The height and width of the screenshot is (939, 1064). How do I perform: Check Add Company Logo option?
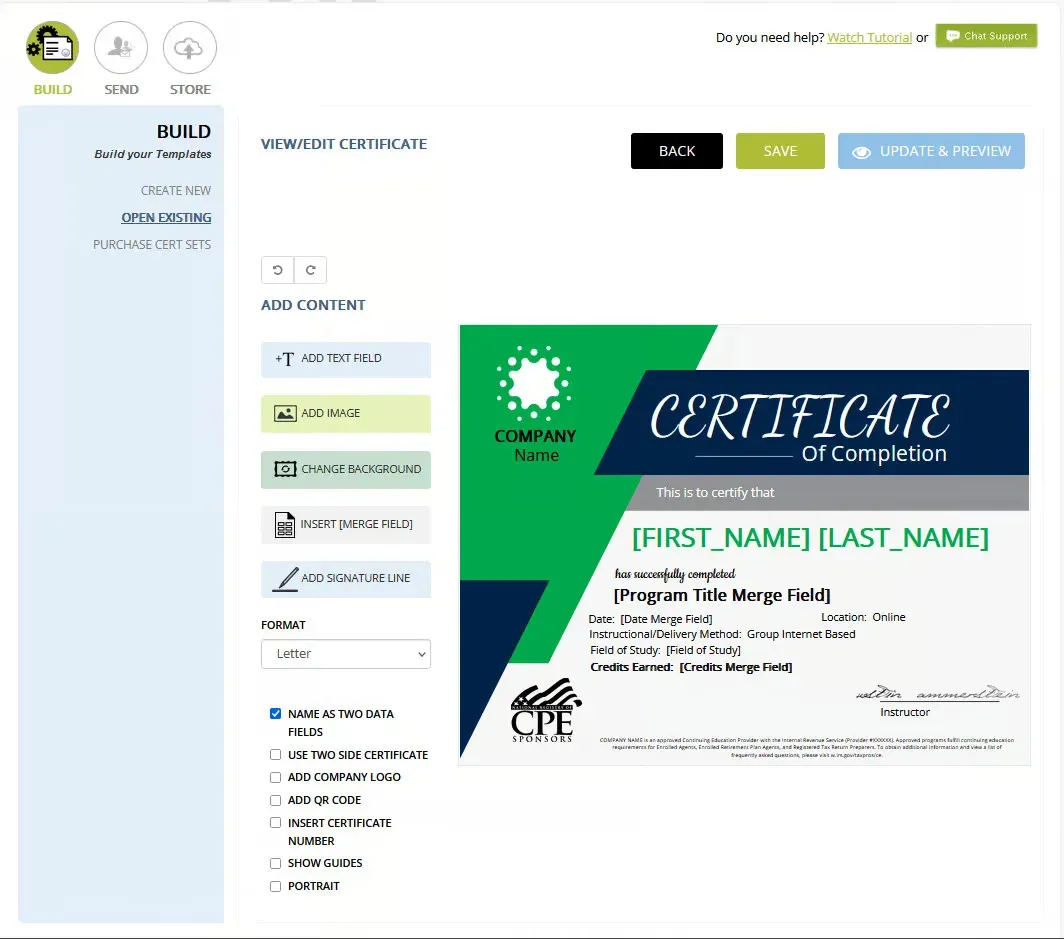(276, 778)
